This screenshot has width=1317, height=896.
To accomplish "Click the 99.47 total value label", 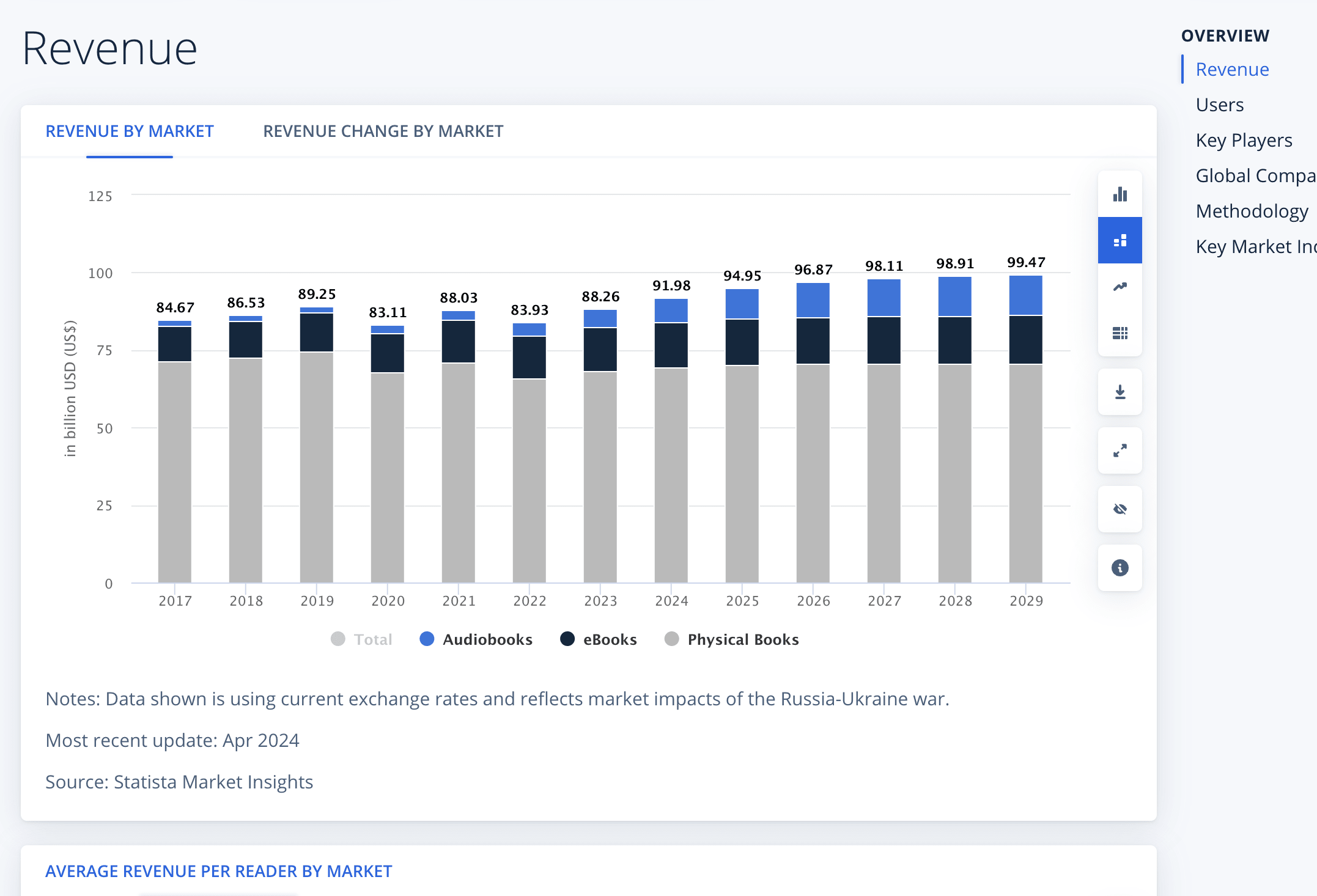I will pos(1026,263).
